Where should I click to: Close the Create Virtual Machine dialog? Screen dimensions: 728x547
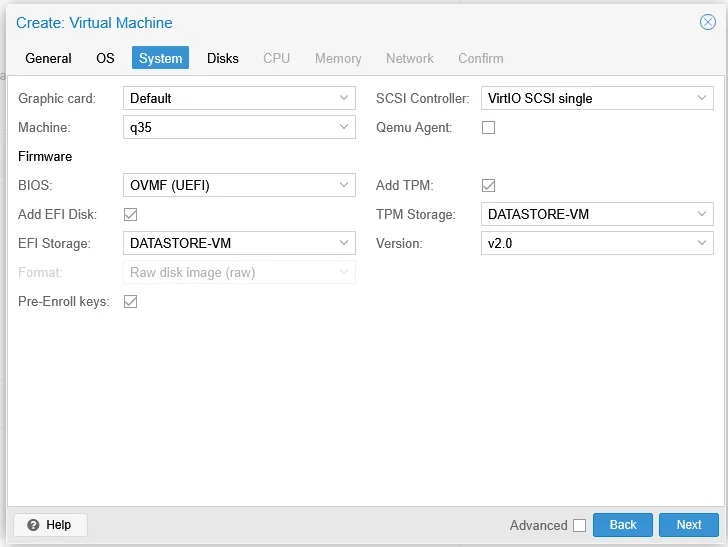pos(707,22)
